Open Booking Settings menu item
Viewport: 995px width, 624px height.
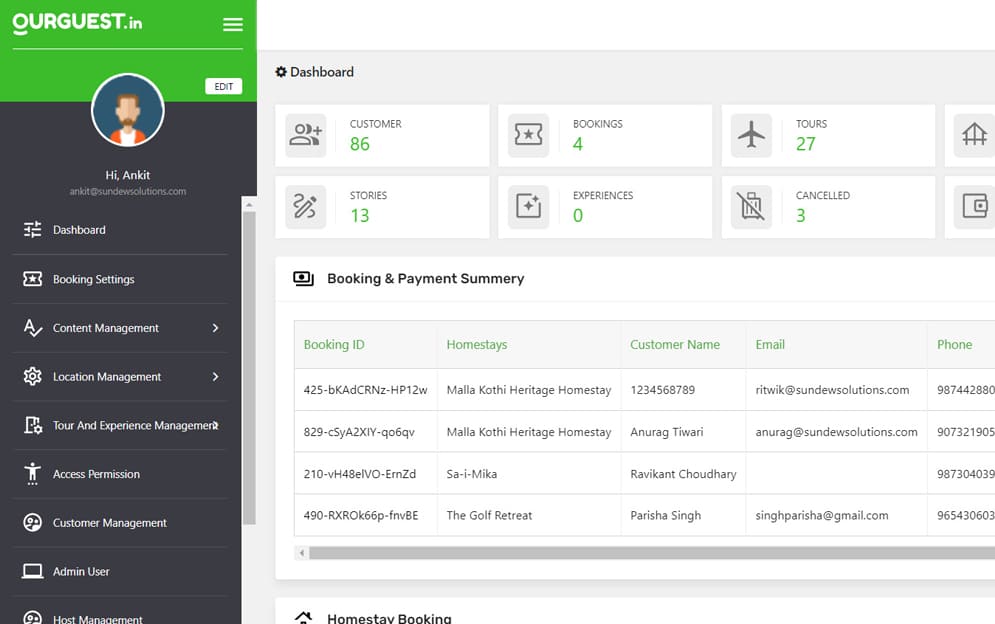pos(94,279)
